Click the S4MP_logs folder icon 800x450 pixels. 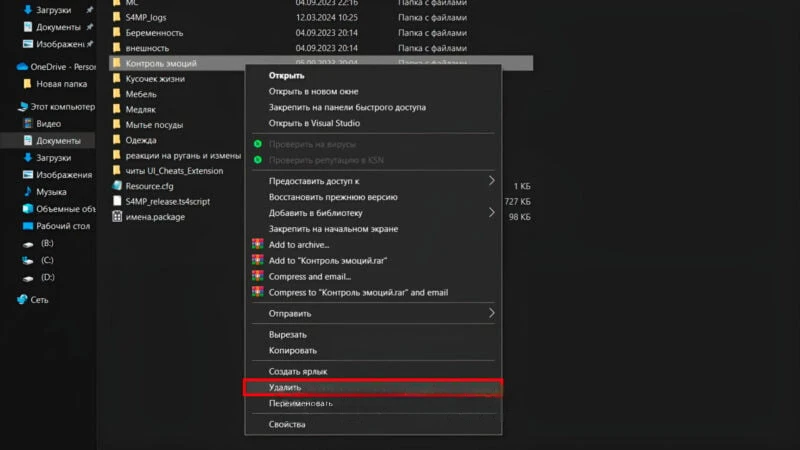(x=117, y=17)
